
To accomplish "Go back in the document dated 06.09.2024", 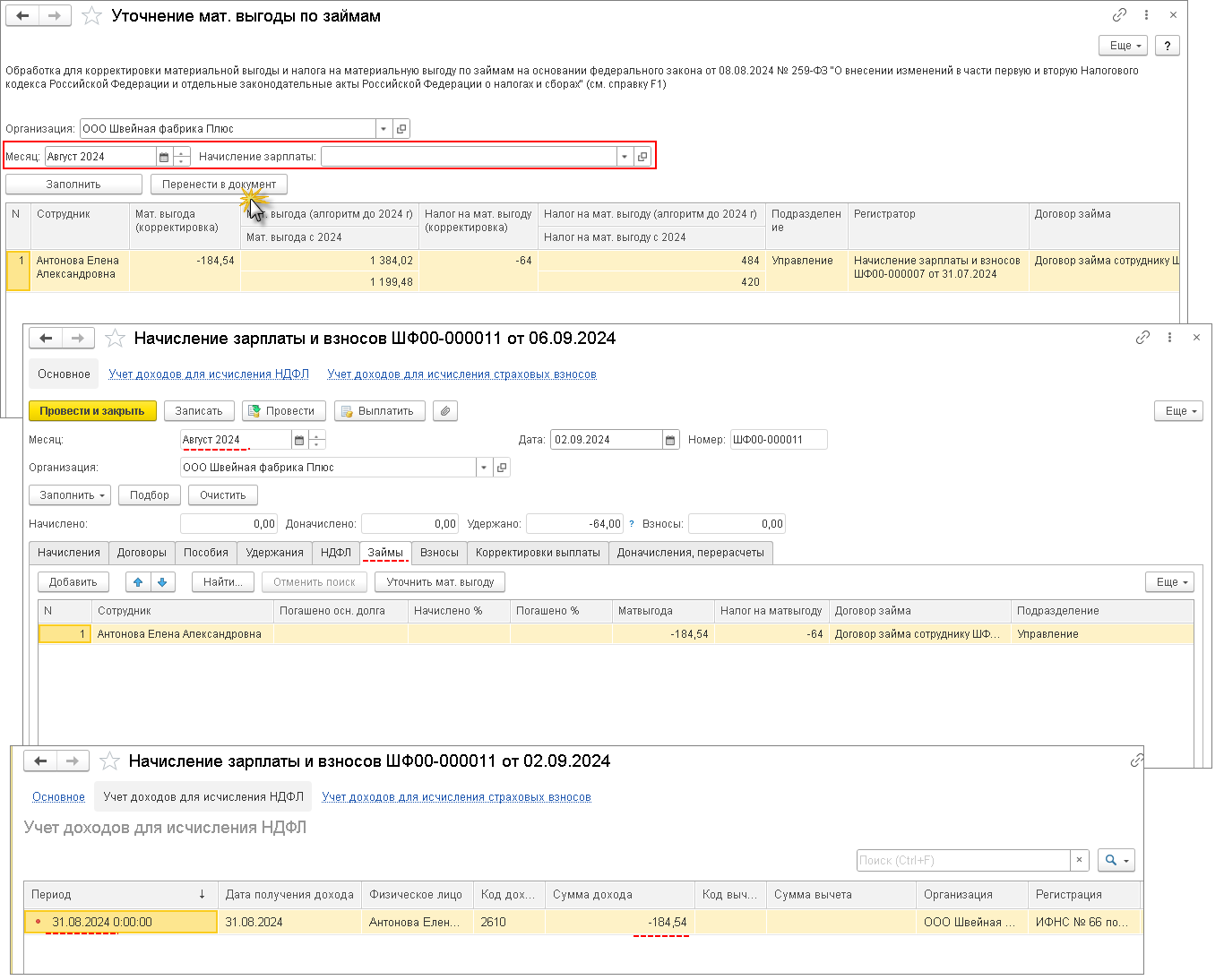I will (x=46, y=339).
